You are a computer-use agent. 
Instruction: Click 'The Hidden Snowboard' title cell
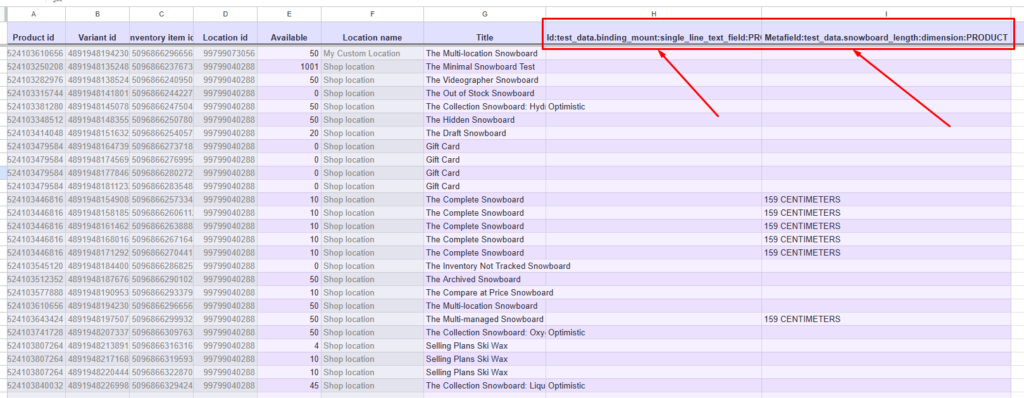pos(485,120)
